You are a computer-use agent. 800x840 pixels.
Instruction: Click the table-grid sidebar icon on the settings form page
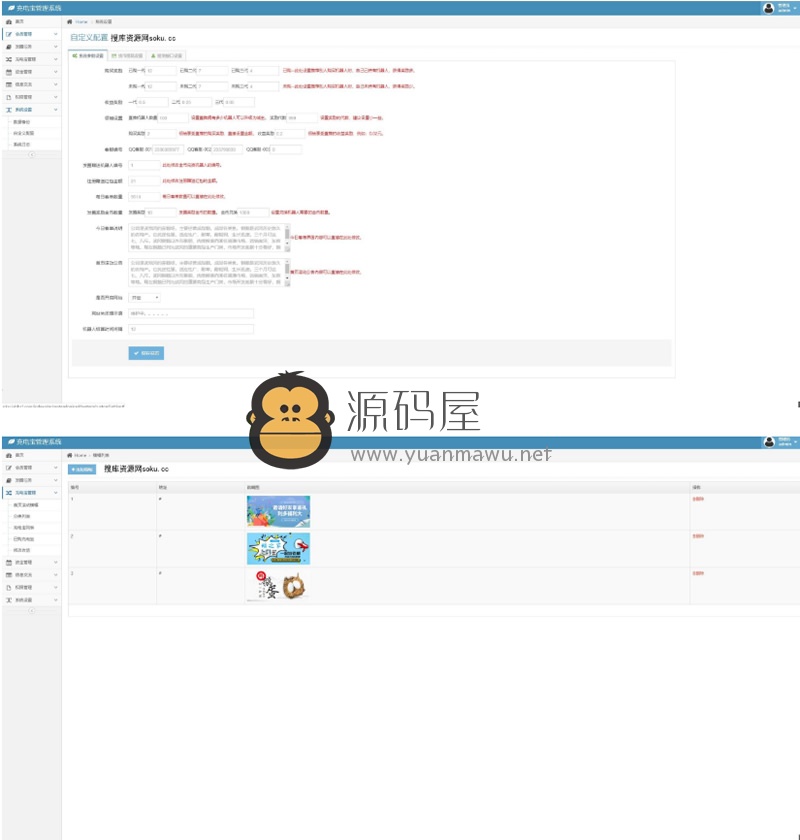(x=9, y=85)
